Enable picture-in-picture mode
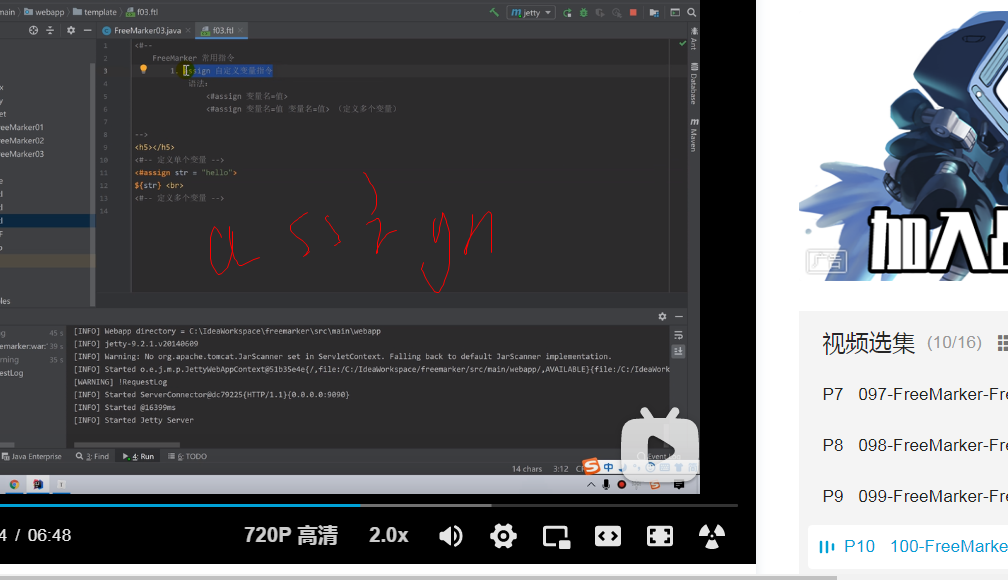Image resolution: width=1008 pixels, height=580 pixels. (x=556, y=536)
